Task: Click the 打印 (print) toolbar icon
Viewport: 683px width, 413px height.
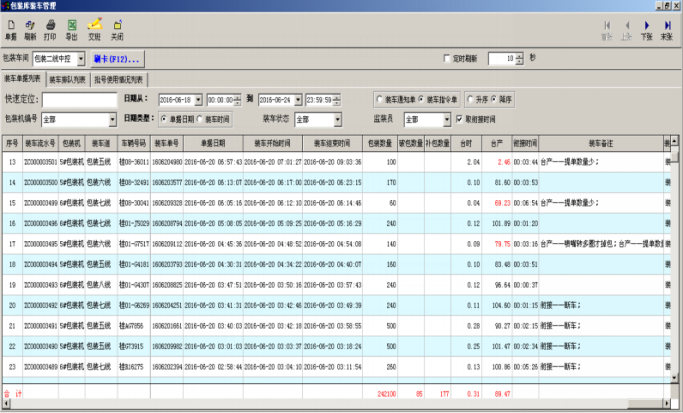Action: [50, 26]
